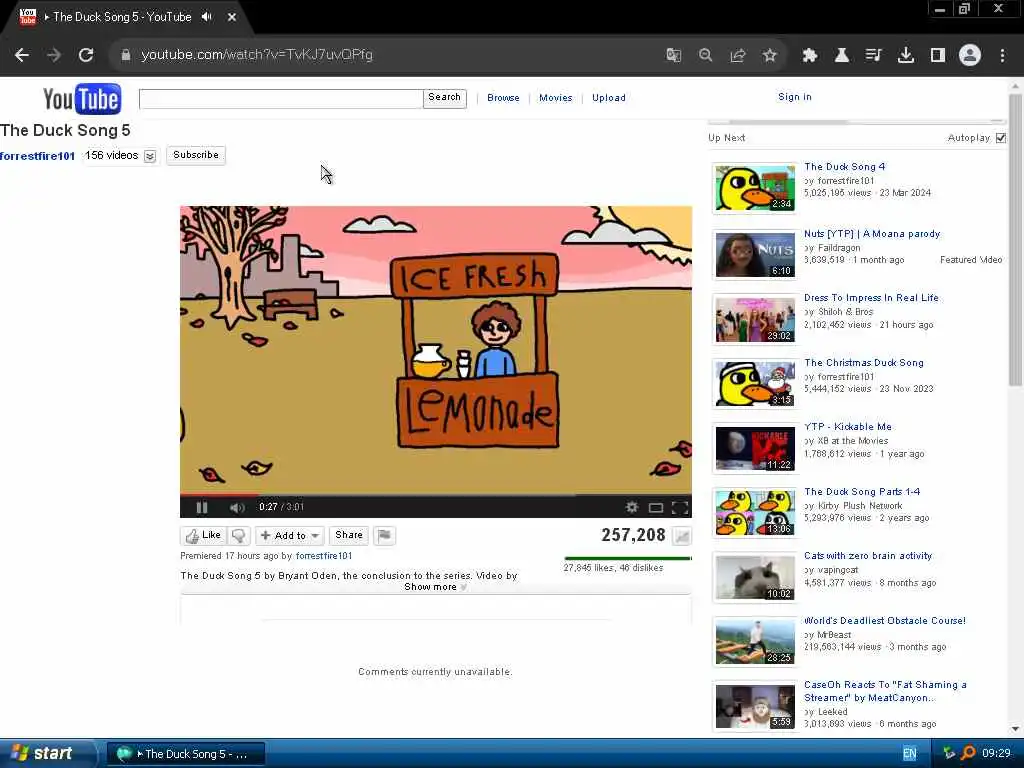Mute the video using the speaker icon

tap(236, 507)
